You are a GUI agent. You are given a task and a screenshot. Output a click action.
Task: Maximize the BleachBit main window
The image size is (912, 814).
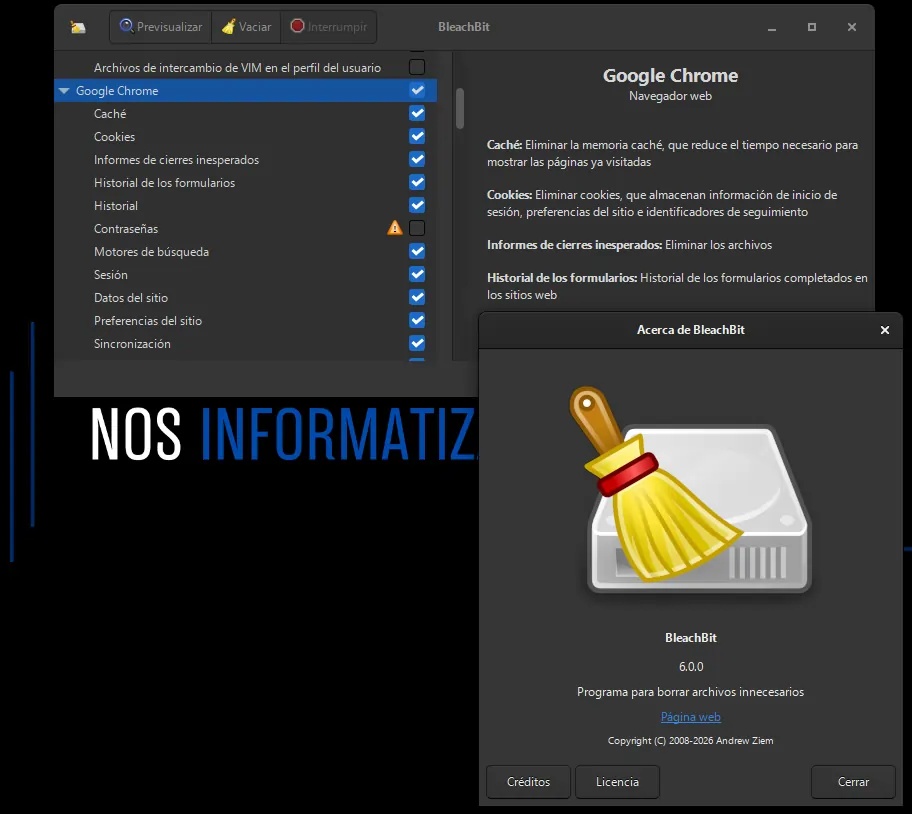click(x=812, y=27)
